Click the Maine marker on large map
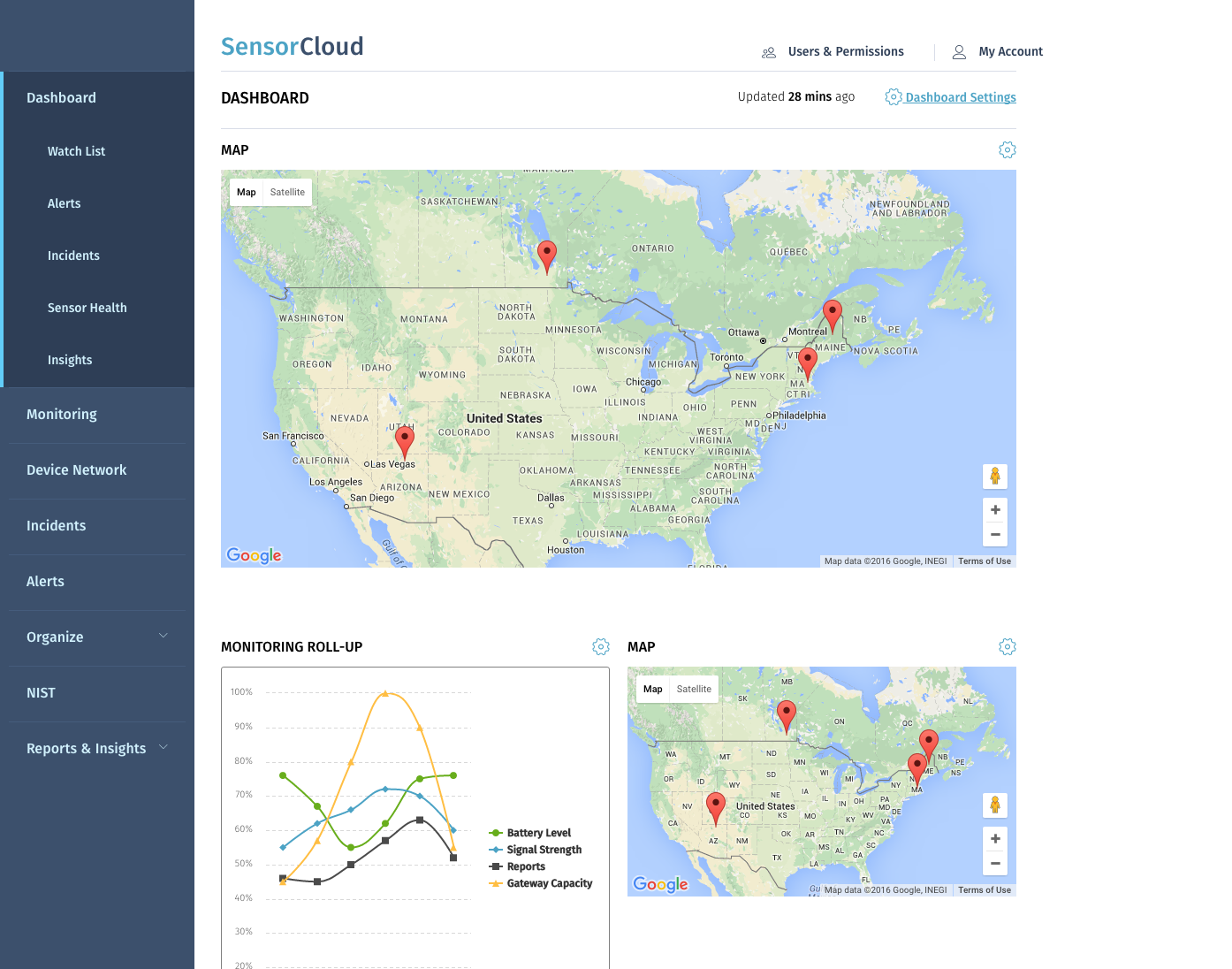Screen dimensions: 1232x969 (832, 317)
